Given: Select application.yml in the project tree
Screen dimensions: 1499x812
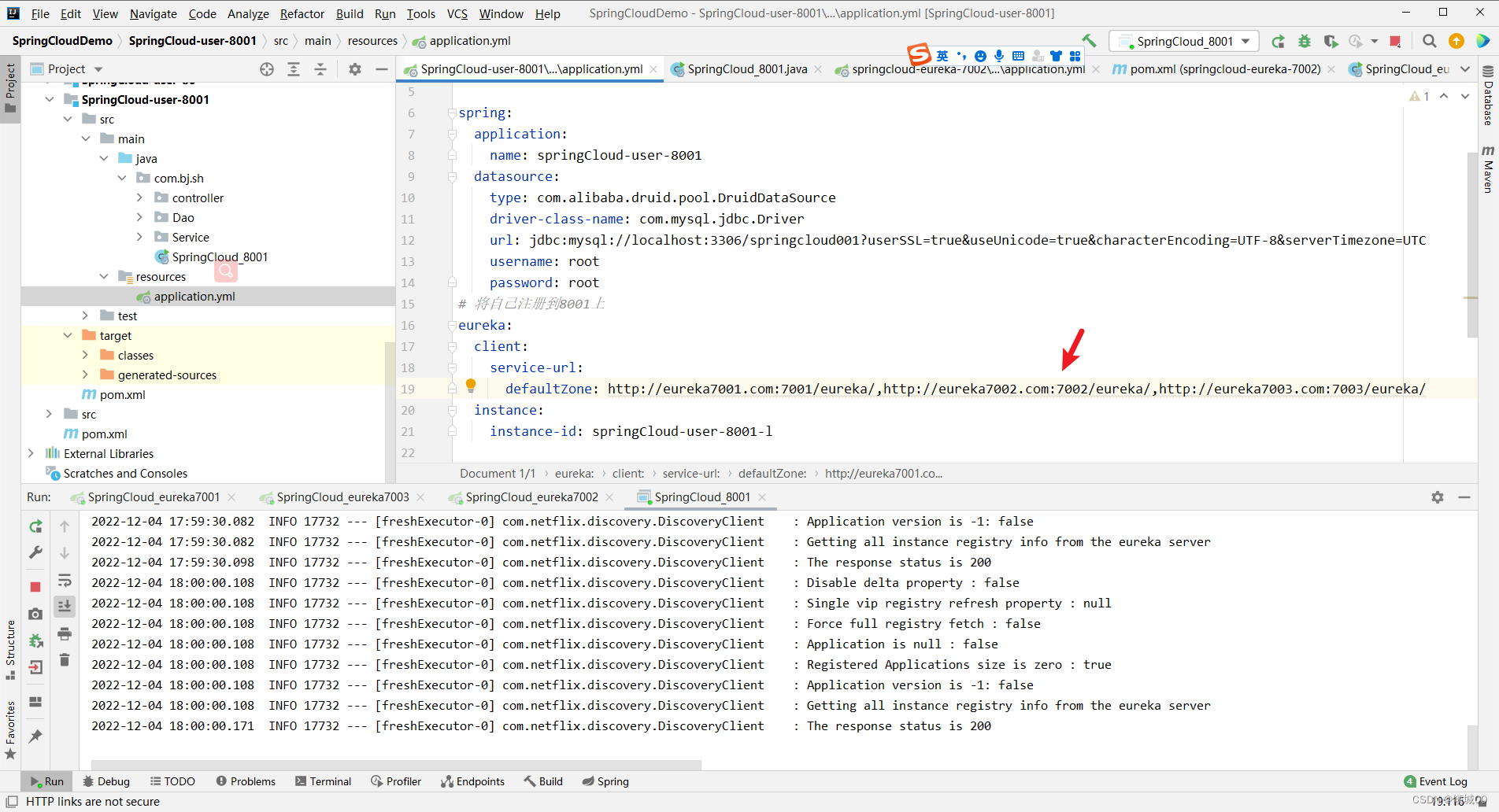Looking at the screenshot, I should (x=194, y=296).
